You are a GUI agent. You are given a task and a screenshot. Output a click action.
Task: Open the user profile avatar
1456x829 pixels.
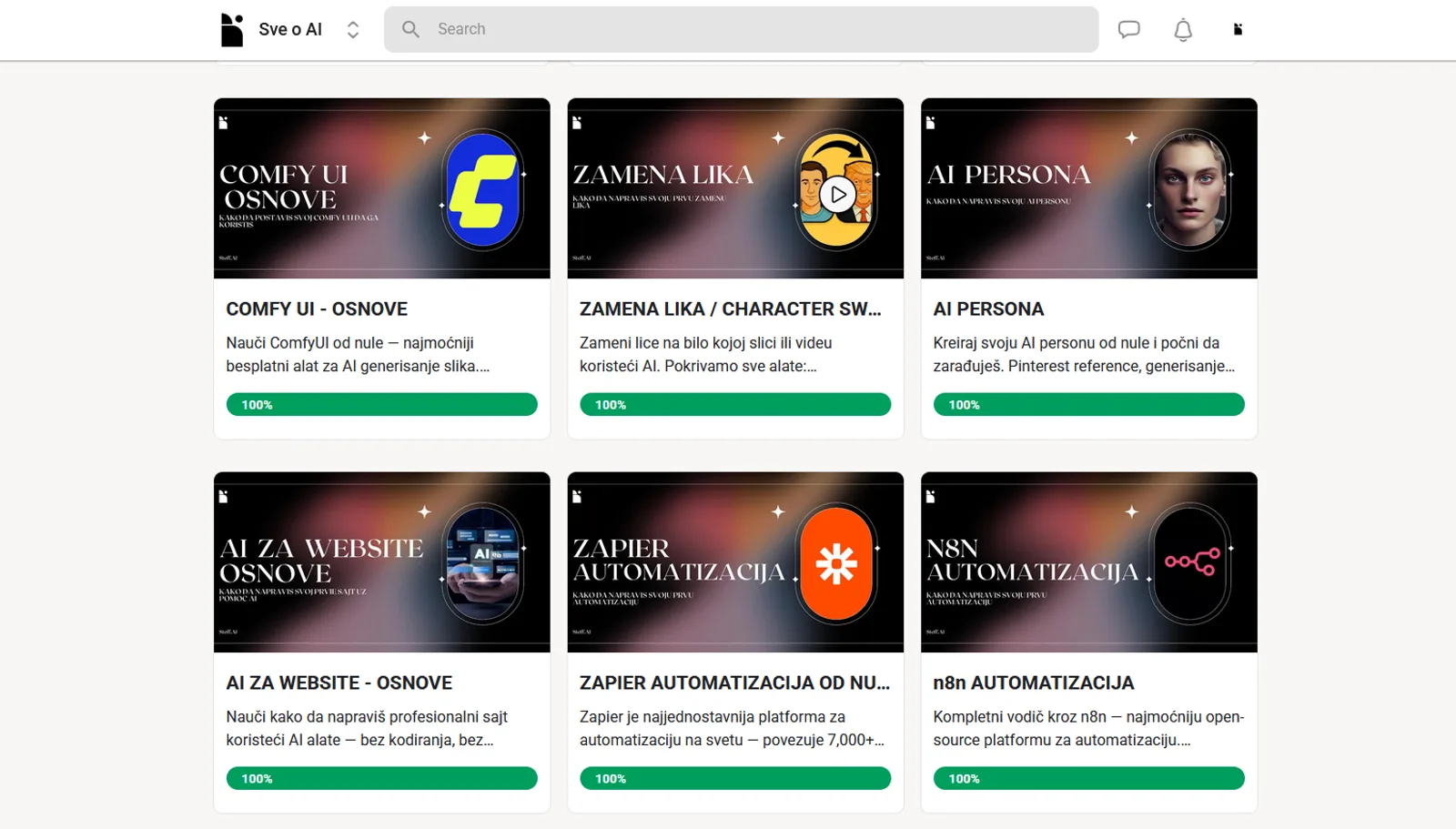pyautogui.click(x=1238, y=29)
